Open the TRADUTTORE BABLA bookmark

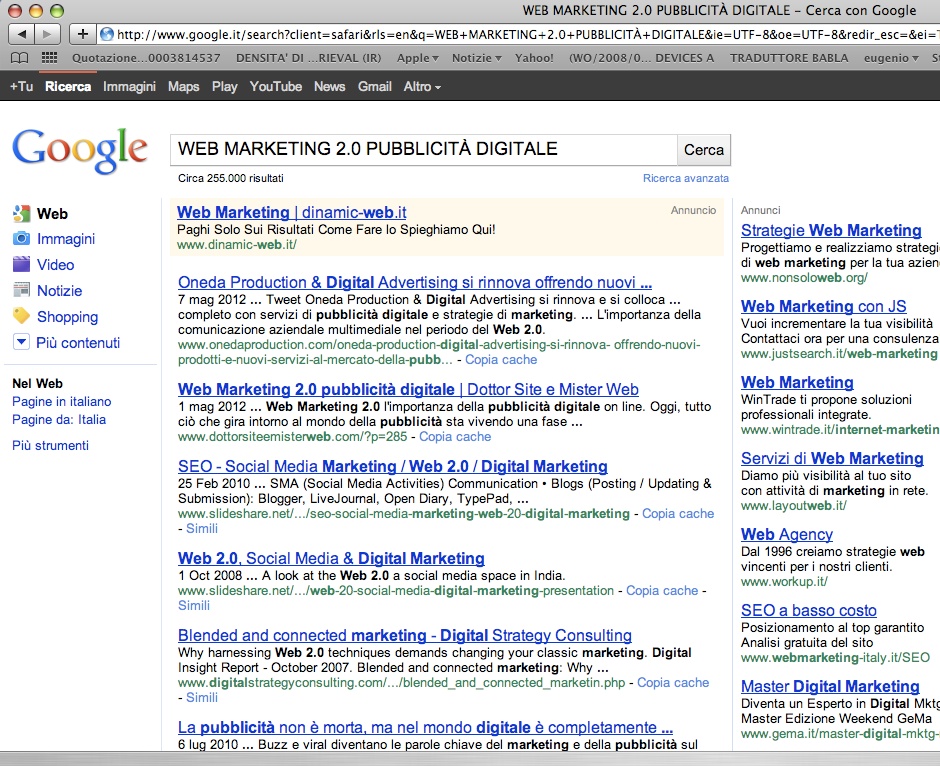tap(789, 58)
